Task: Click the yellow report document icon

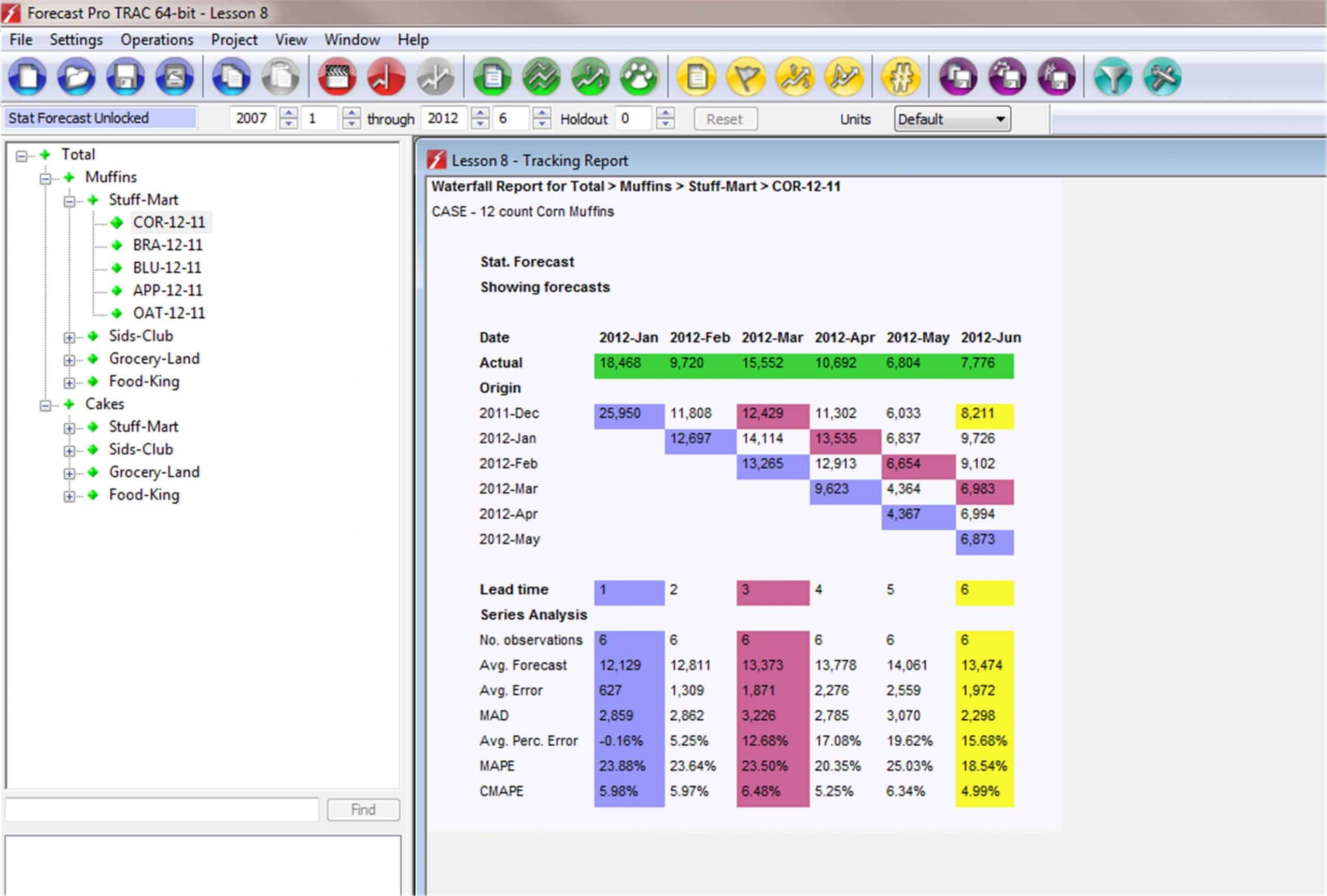Action: pyautogui.click(x=697, y=77)
